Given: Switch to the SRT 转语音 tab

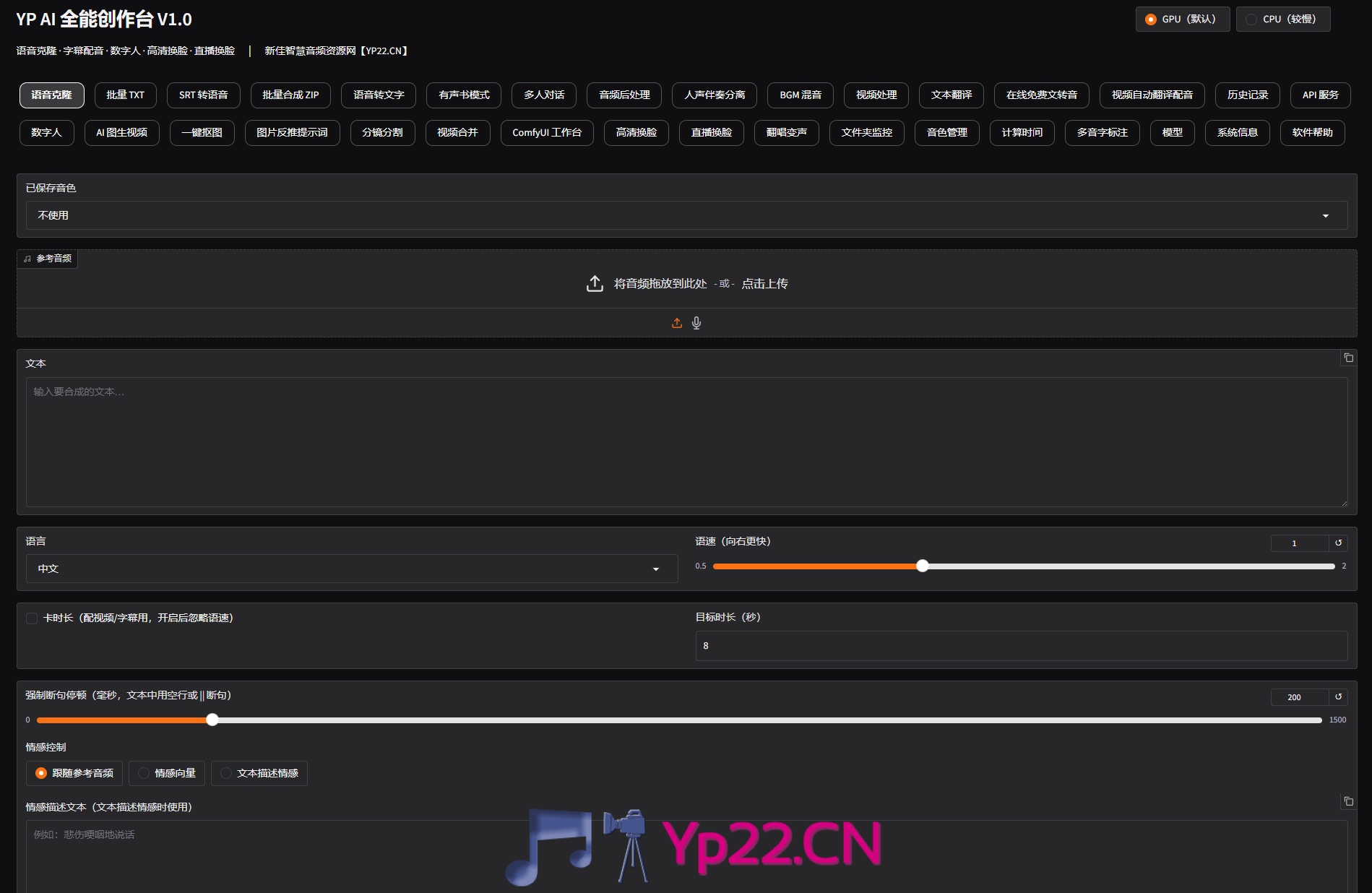Looking at the screenshot, I should coord(204,95).
